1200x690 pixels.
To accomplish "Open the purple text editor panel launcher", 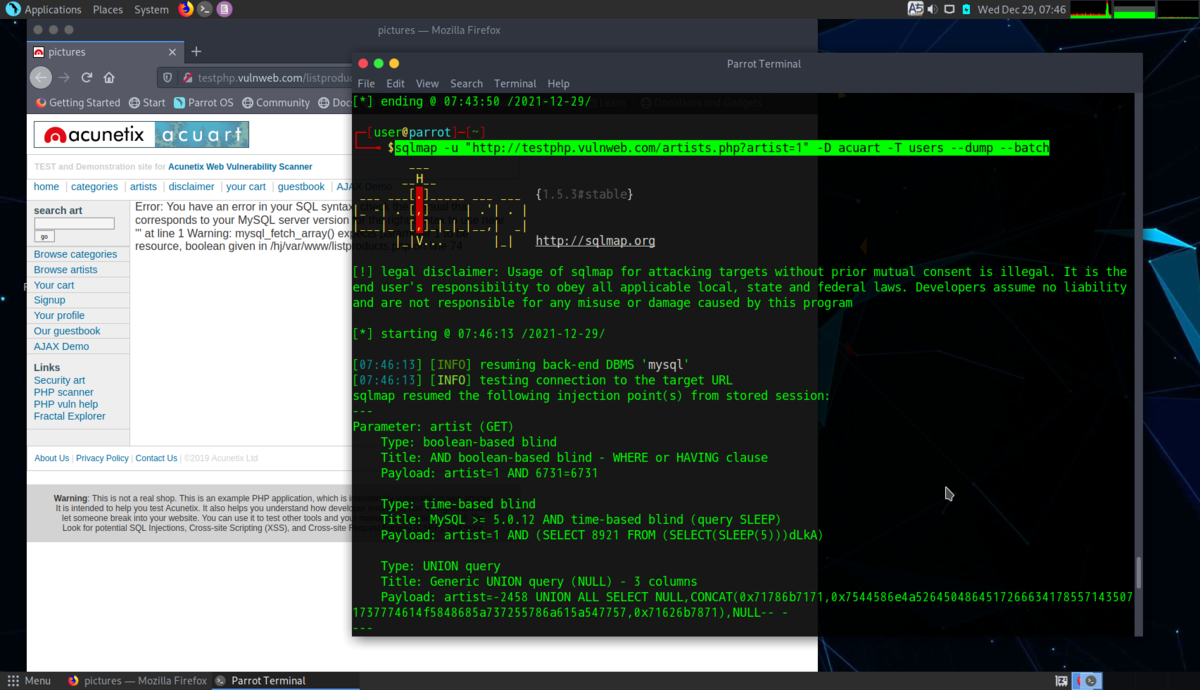I will [224, 9].
